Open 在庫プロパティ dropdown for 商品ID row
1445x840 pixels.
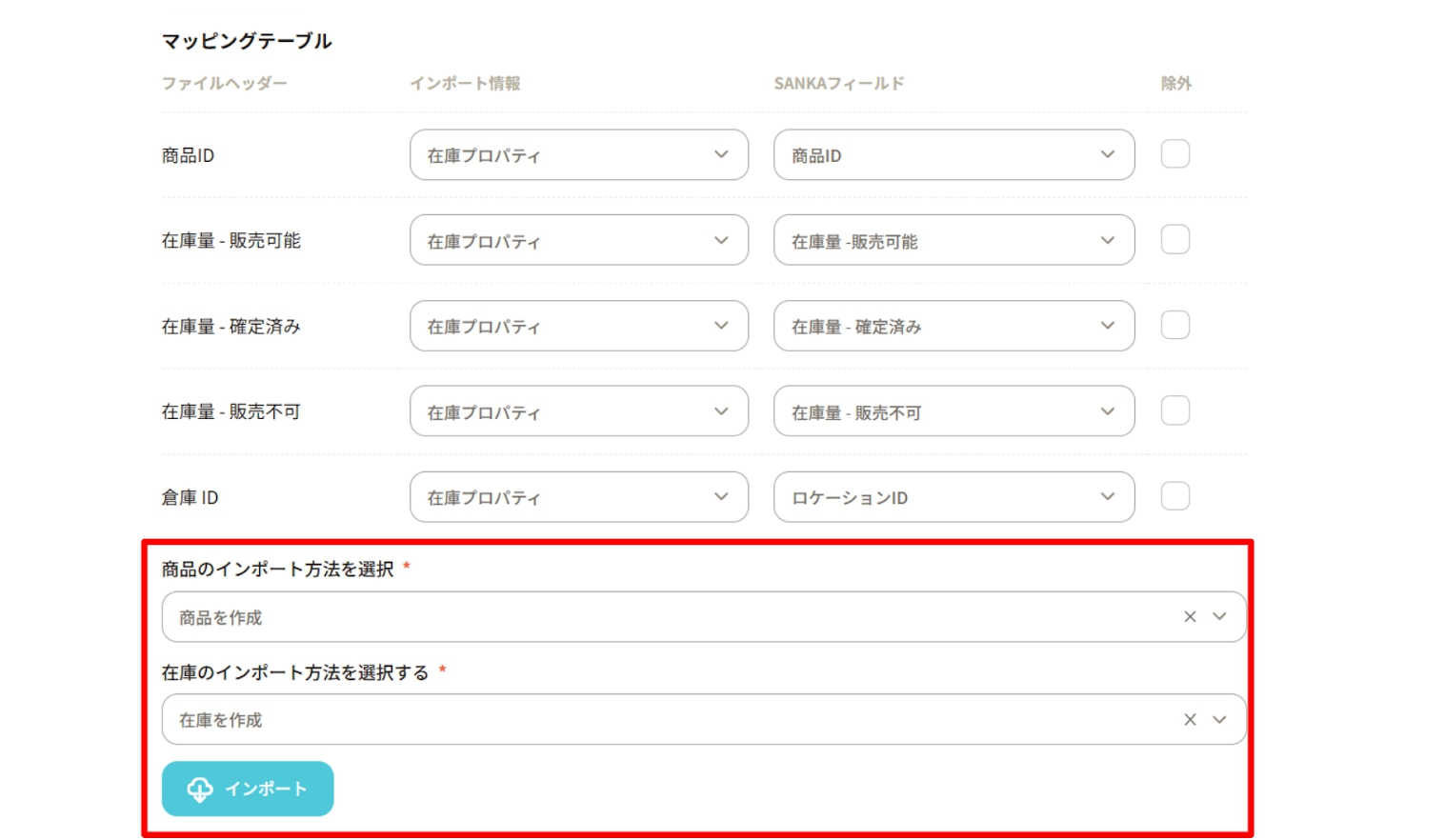(x=578, y=154)
